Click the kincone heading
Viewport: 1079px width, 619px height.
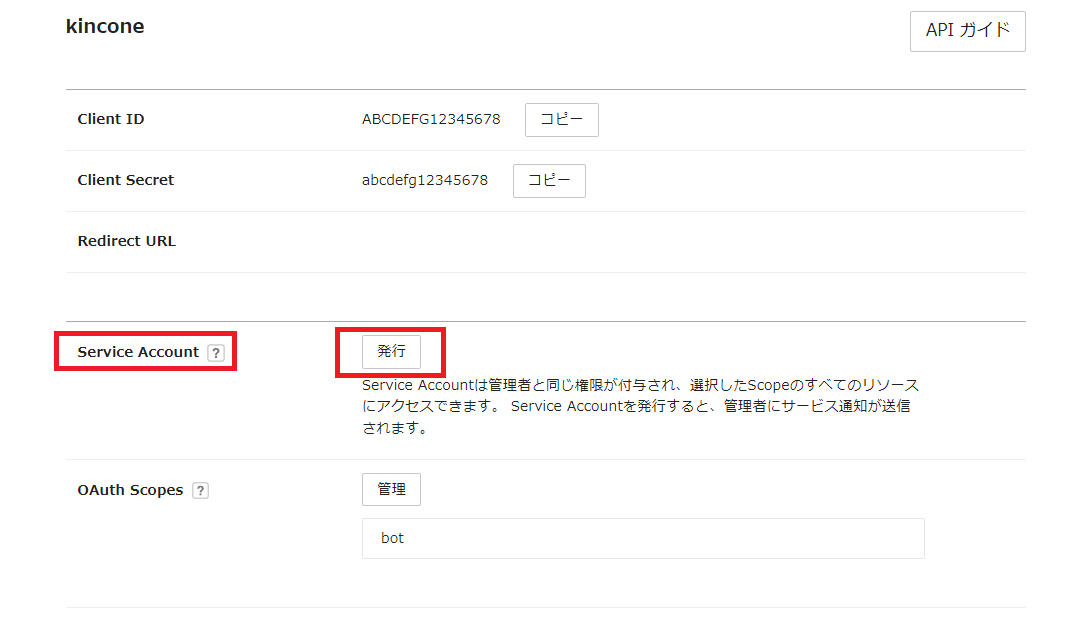(105, 26)
